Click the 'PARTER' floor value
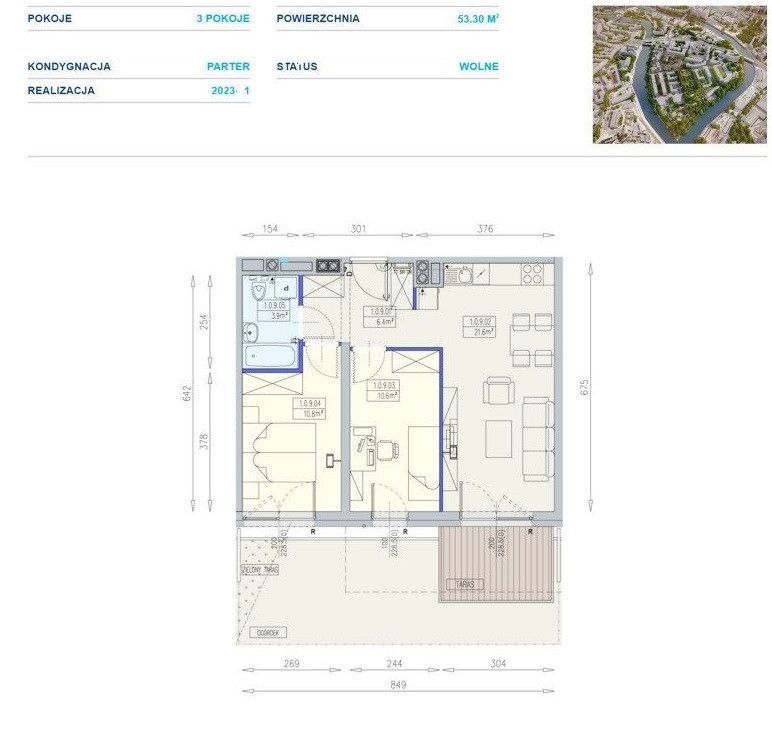 (x=228, y=66)
